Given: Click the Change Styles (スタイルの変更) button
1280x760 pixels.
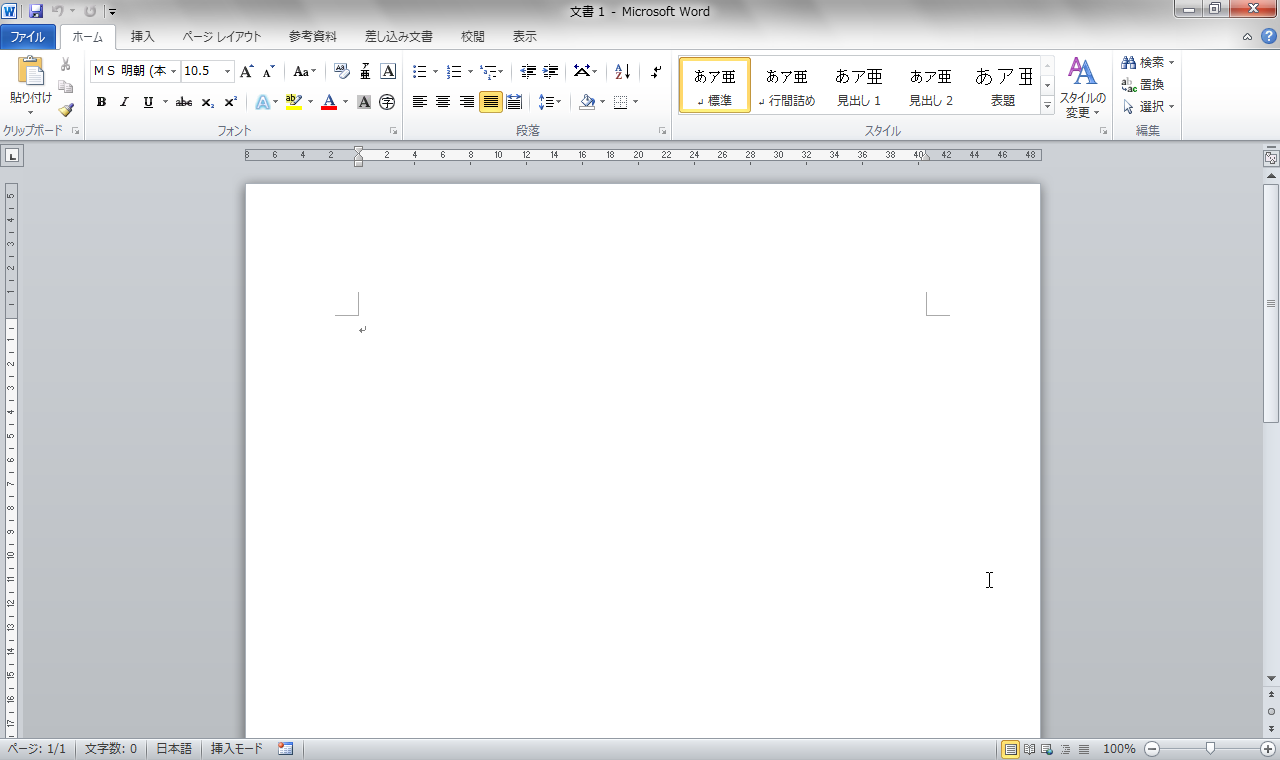Looking at the screenshot, I should pyautogui.click(x=1083, y=88).
